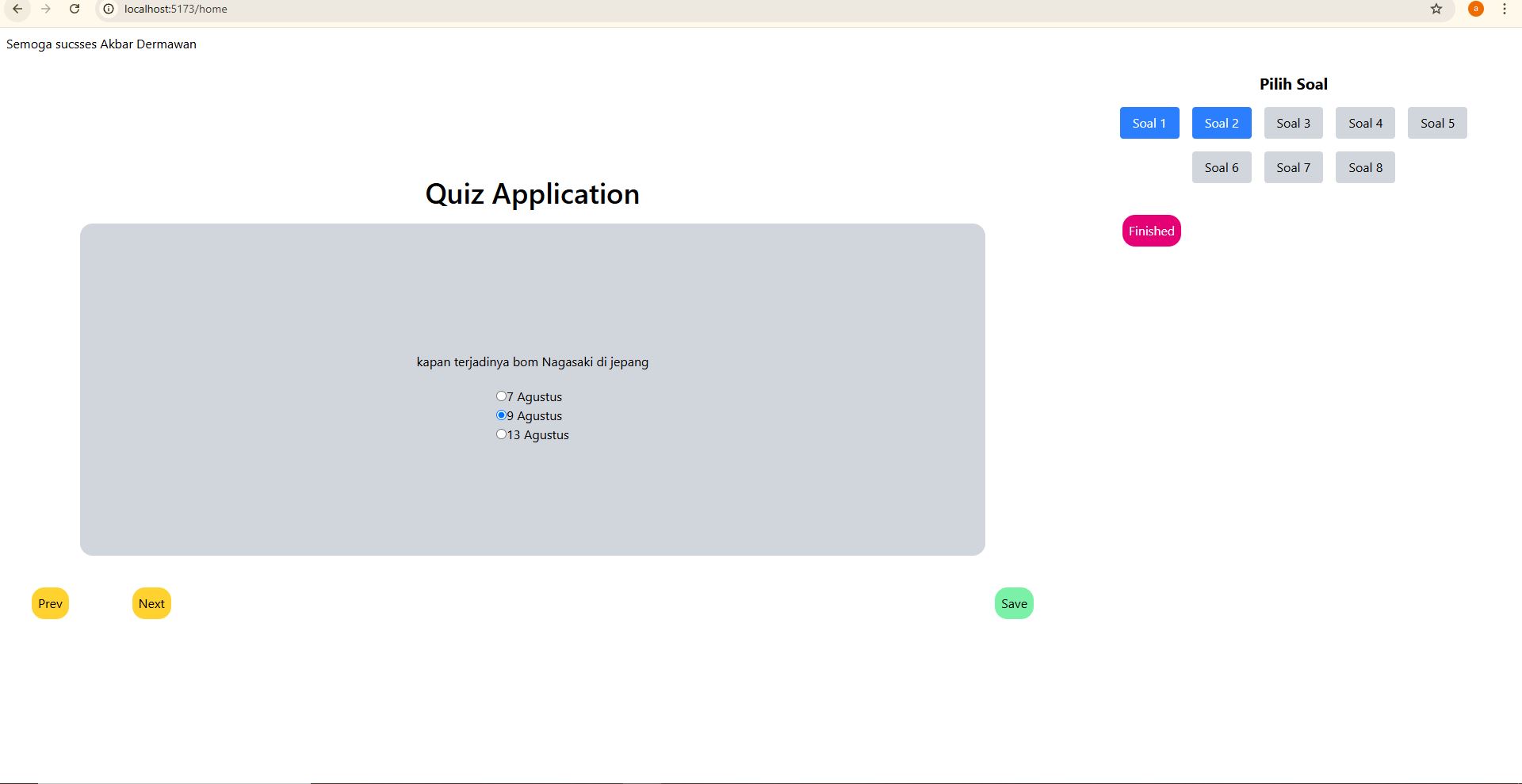Click the yellow Next button
Screen dimensions: 1522x784
coord(151,603)
